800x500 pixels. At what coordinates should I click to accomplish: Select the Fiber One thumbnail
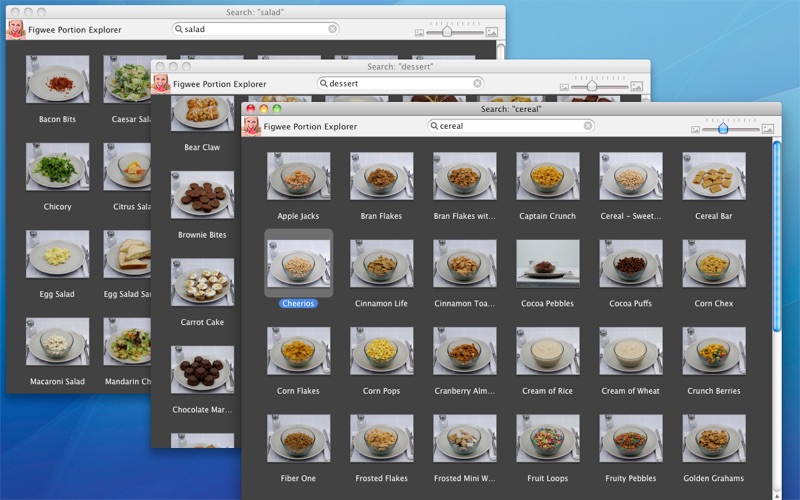(x=298, y=438)
